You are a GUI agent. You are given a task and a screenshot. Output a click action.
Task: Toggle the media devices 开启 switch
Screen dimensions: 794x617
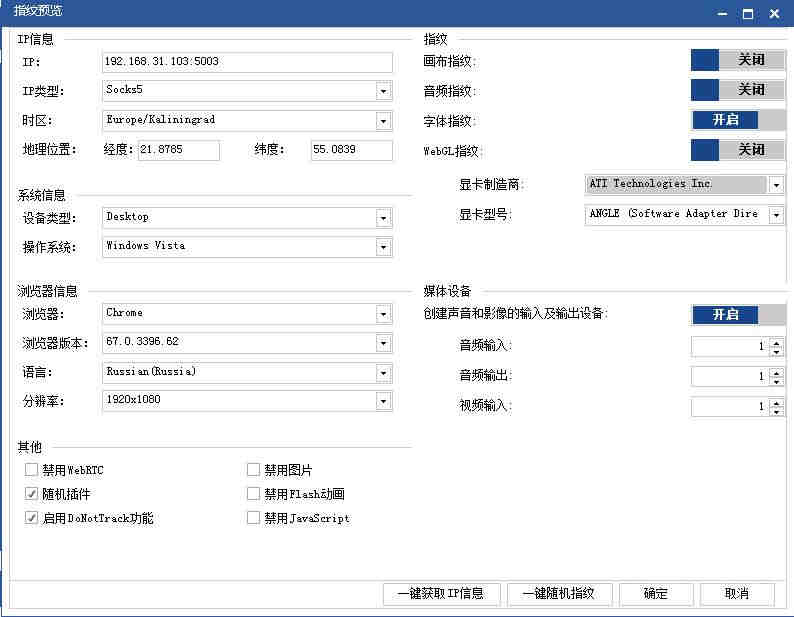pyautogui.click(x=738, y=315)
